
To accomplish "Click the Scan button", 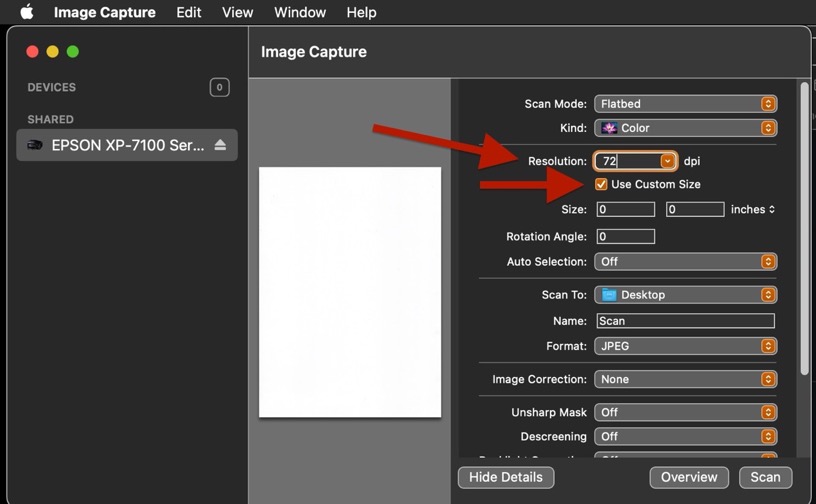I will coord(766,477).
